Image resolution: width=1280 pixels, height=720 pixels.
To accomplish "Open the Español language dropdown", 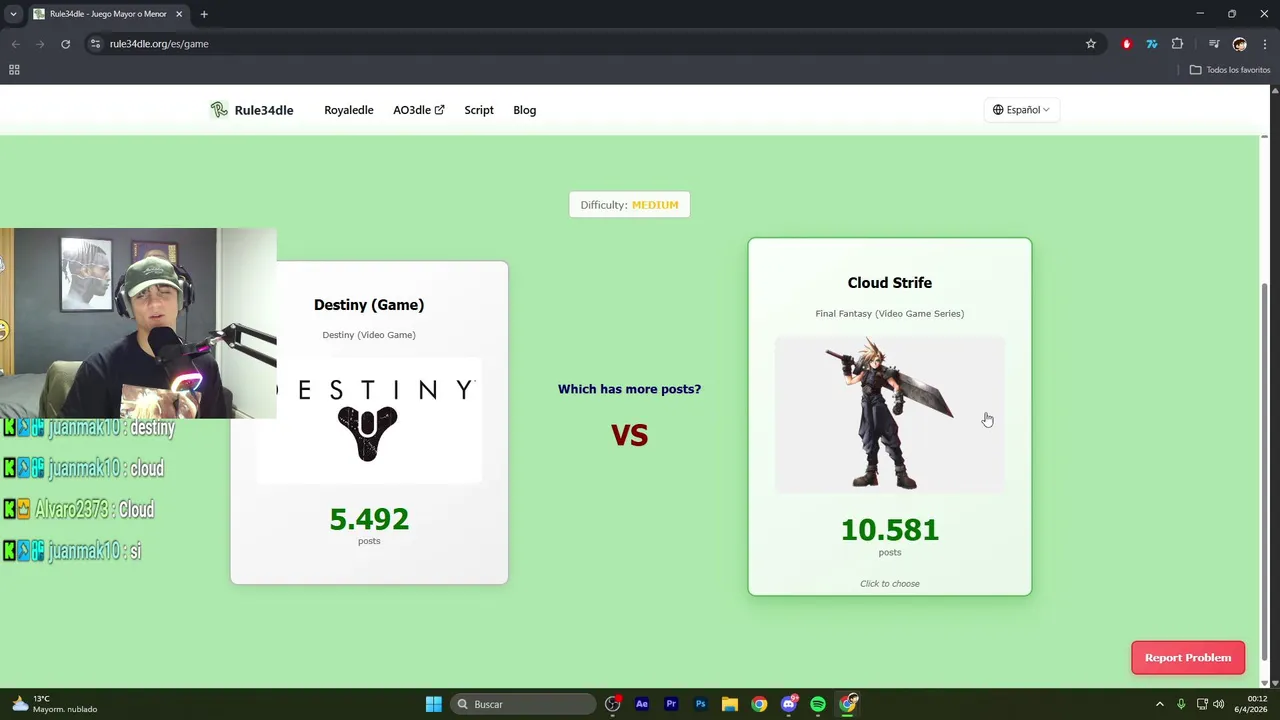I will (1021, 110).
